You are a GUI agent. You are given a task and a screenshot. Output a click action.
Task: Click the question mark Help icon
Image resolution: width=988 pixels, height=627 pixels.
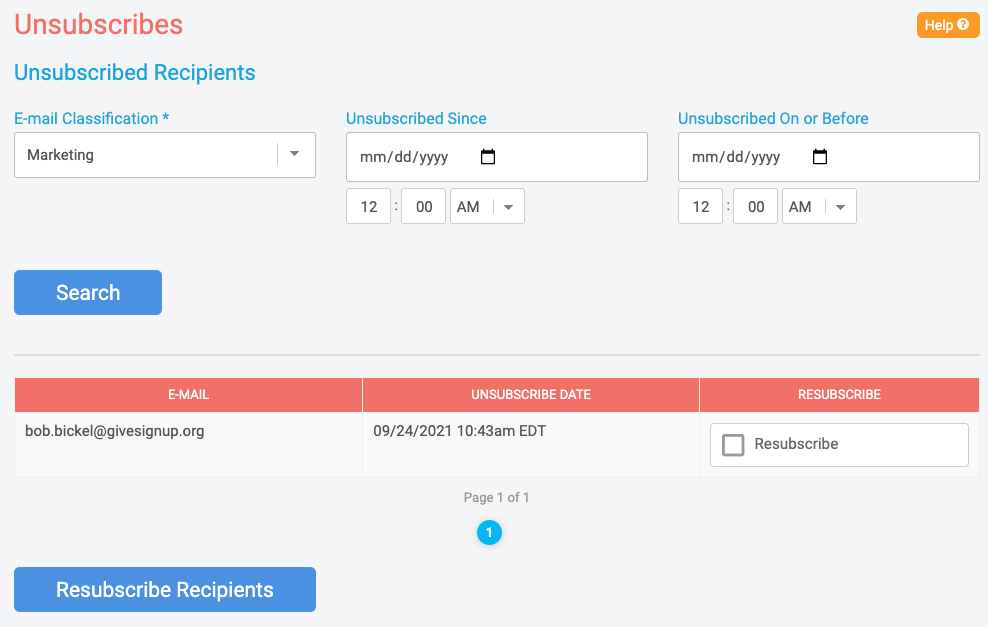[963, 25]
